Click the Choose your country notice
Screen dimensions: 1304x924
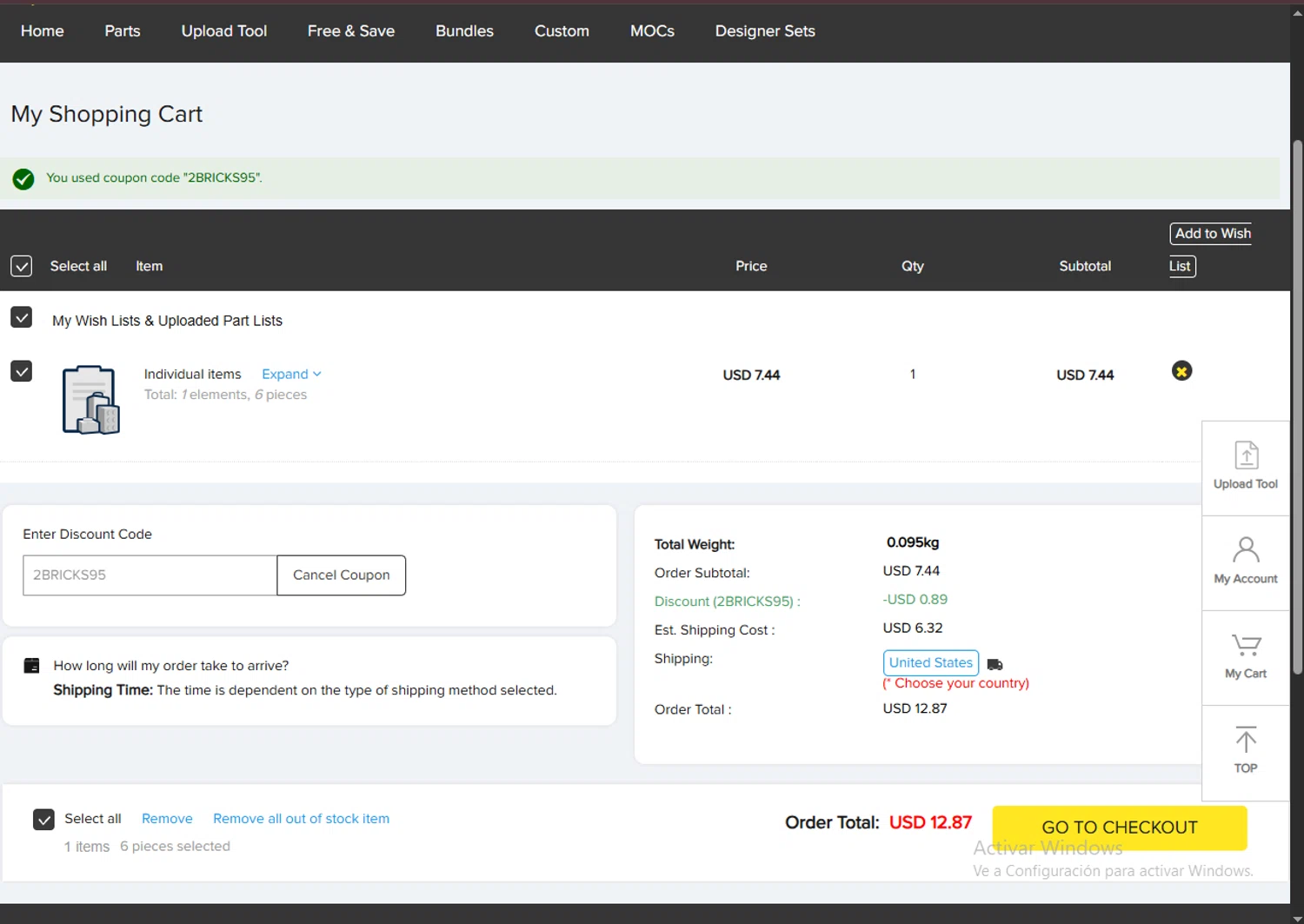955,683
